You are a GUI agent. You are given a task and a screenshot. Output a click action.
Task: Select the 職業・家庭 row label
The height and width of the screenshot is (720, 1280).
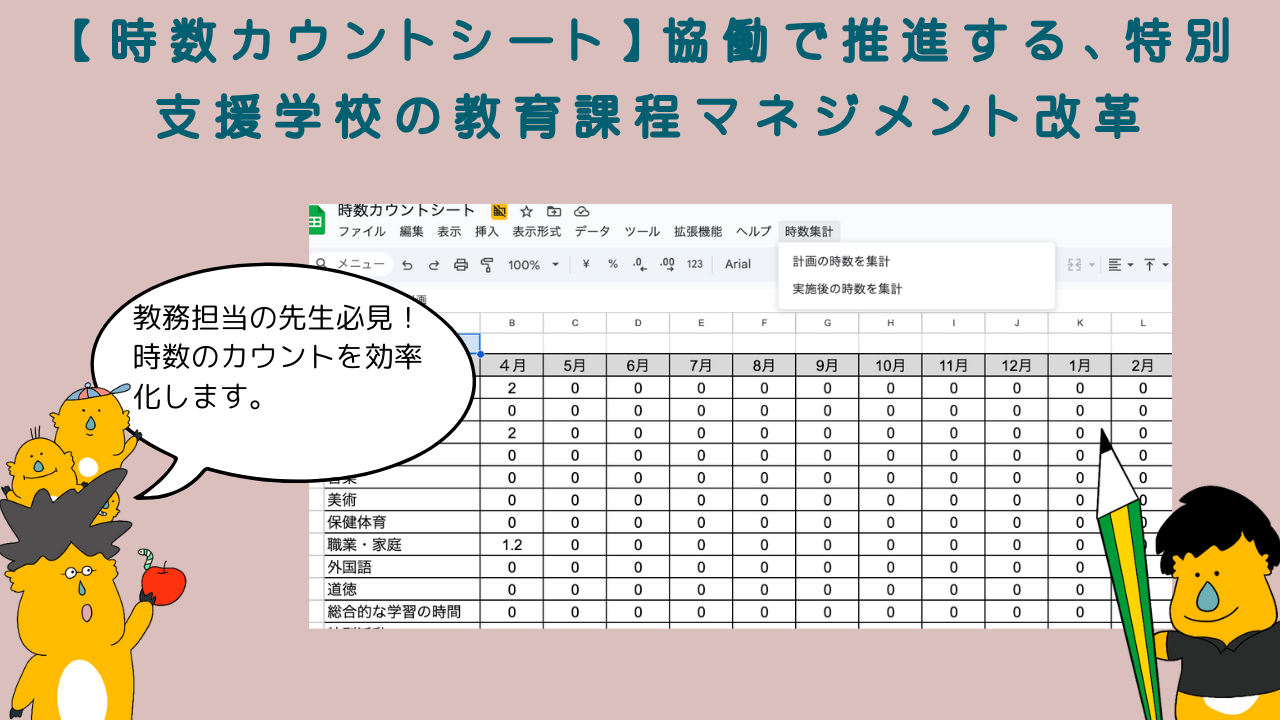pyautogui.click(x=402, y=545)
